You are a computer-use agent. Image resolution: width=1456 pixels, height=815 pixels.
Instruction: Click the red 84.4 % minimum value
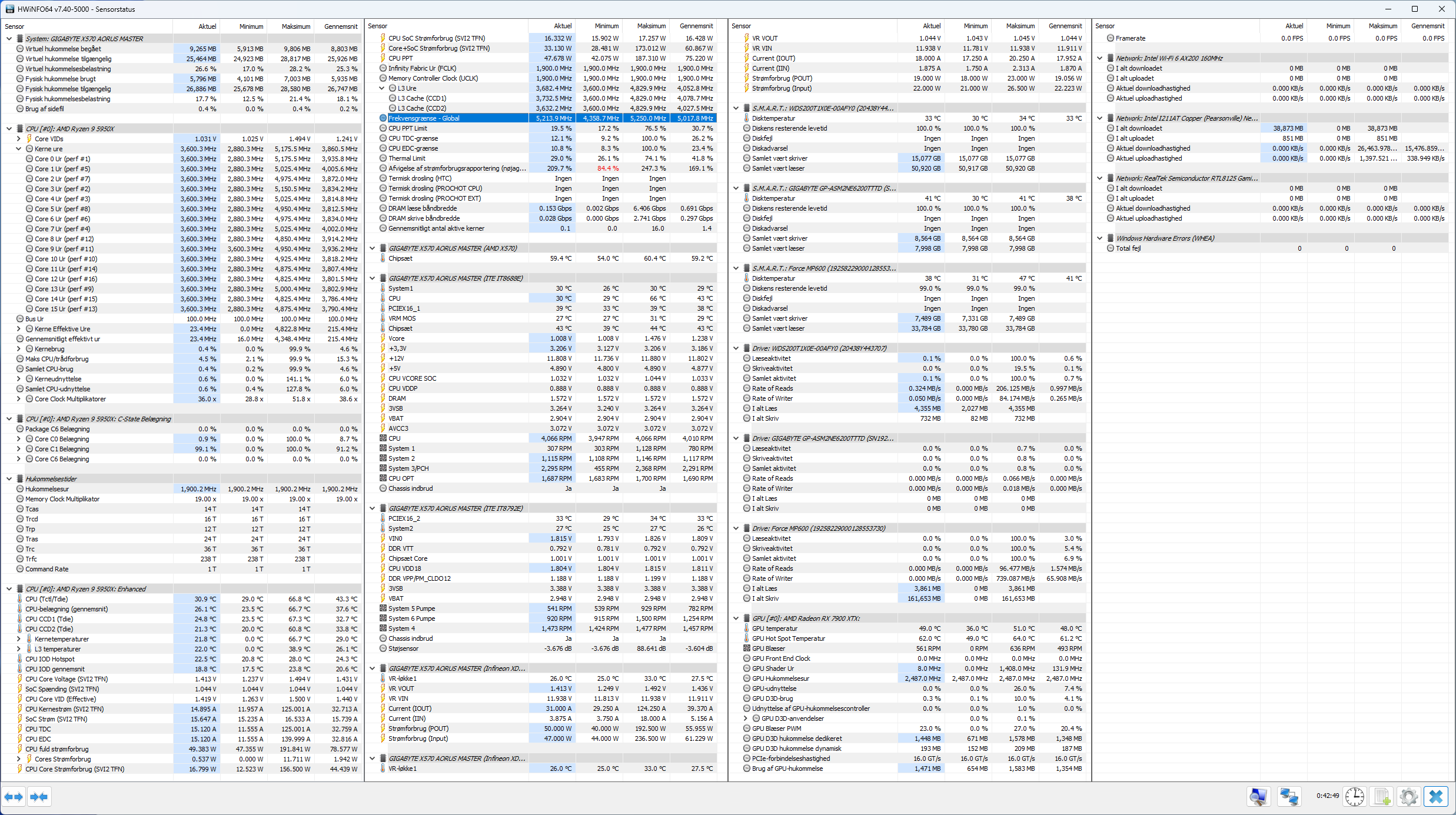tap(608, 168)
